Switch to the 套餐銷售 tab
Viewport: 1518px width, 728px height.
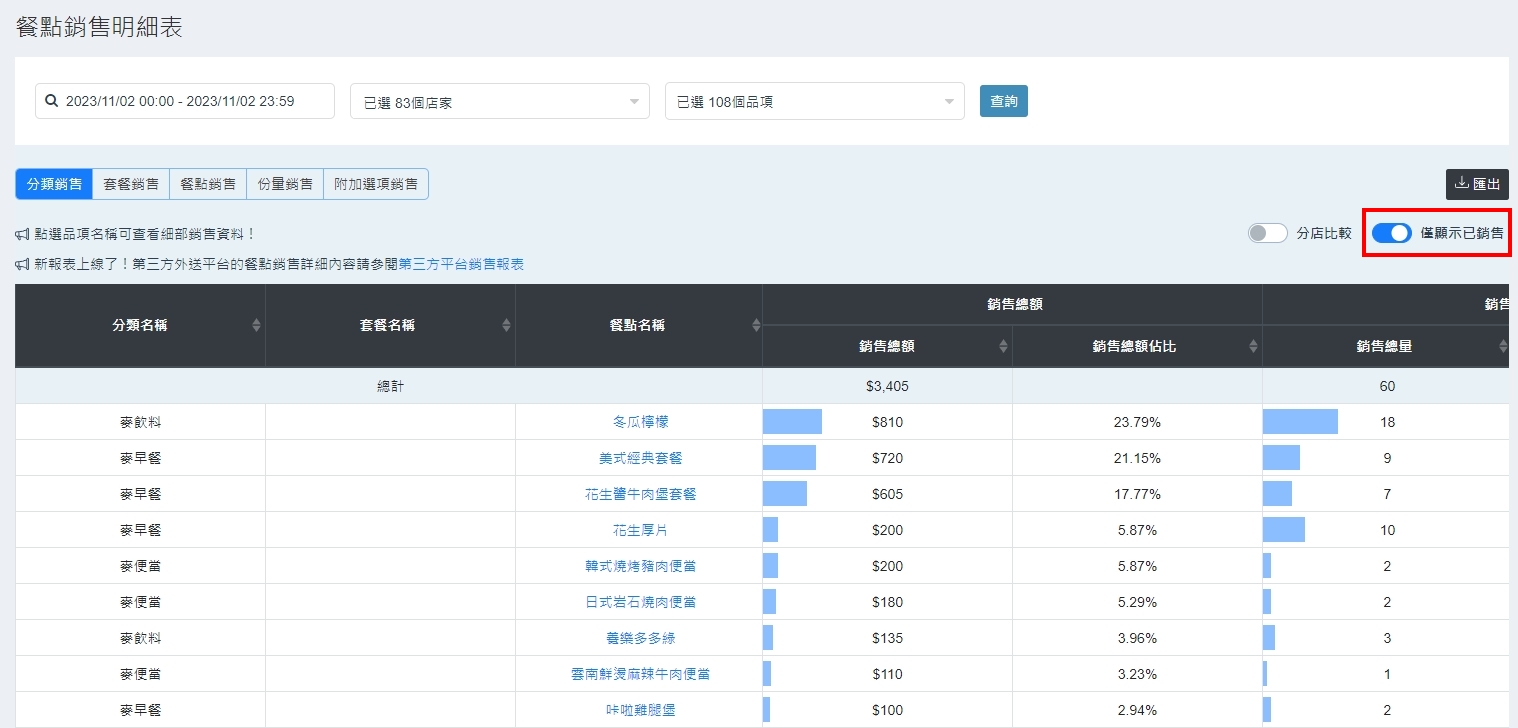(x=131, y=184)
